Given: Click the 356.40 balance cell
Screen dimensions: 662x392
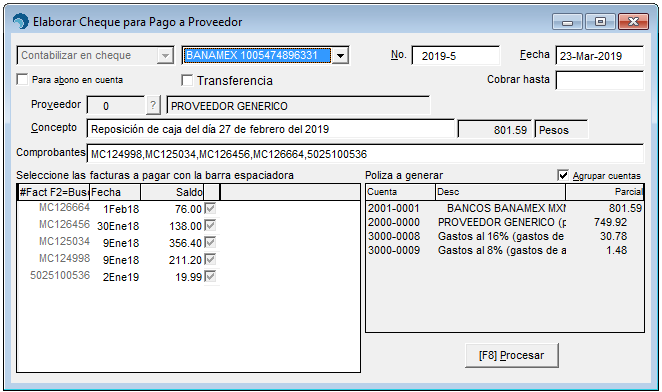Looking at the screenshot, I should pyautogui.click(x=185, y=243).
